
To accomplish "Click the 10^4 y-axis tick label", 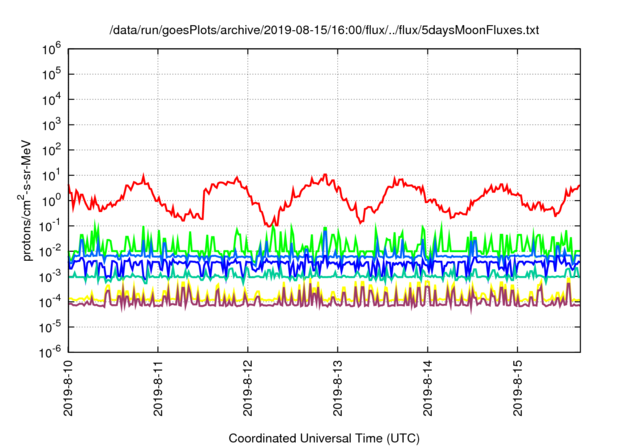I will click(x=51, y=100).
